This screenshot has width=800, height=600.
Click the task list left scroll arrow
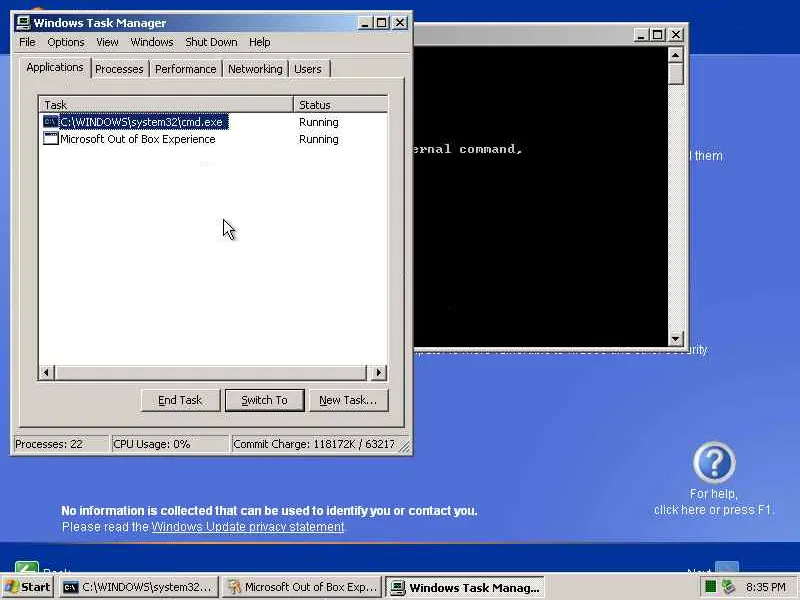[x=46, y=372]
